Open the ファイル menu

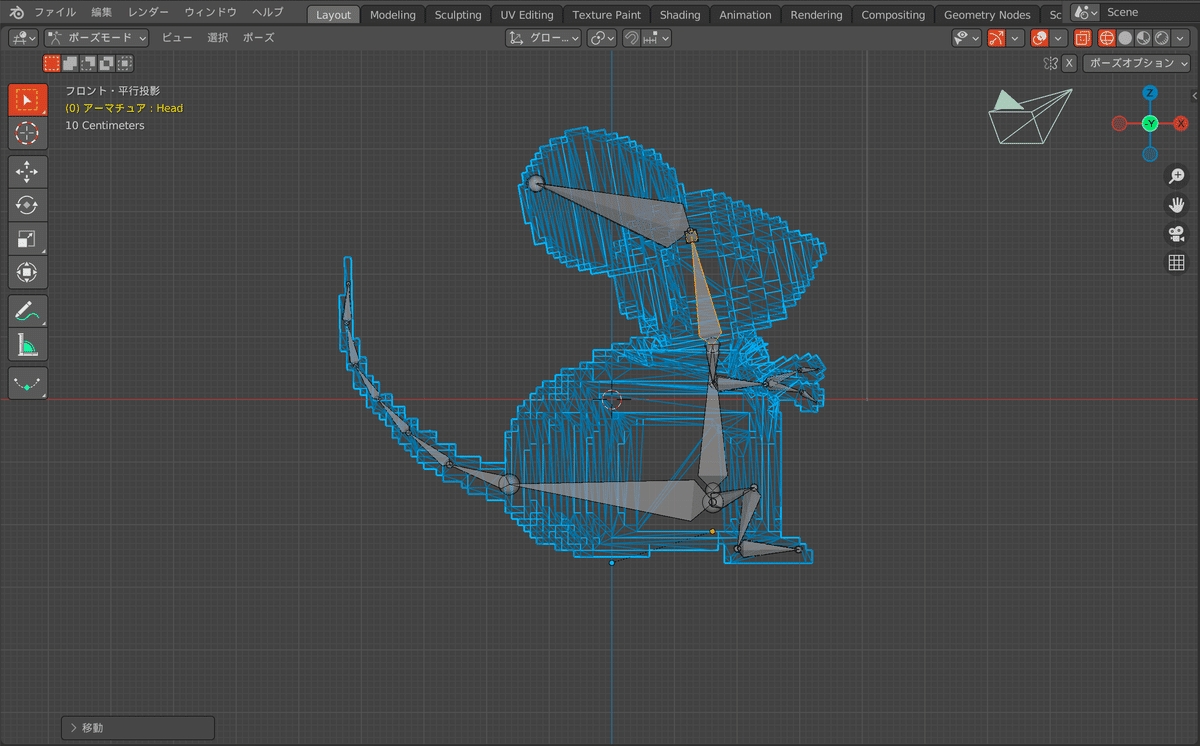click(x=55, y=12)
